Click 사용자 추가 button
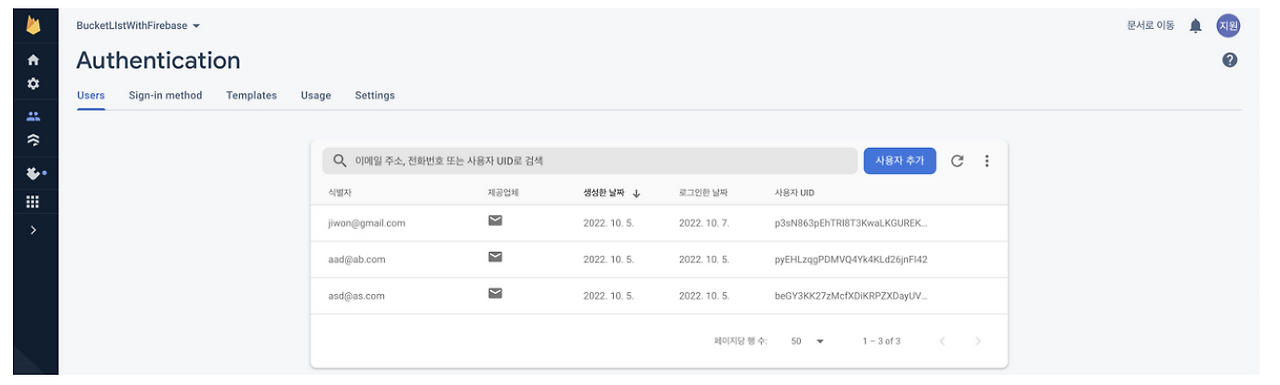This screenshot has width=1280, height=385. coord(900,161)
